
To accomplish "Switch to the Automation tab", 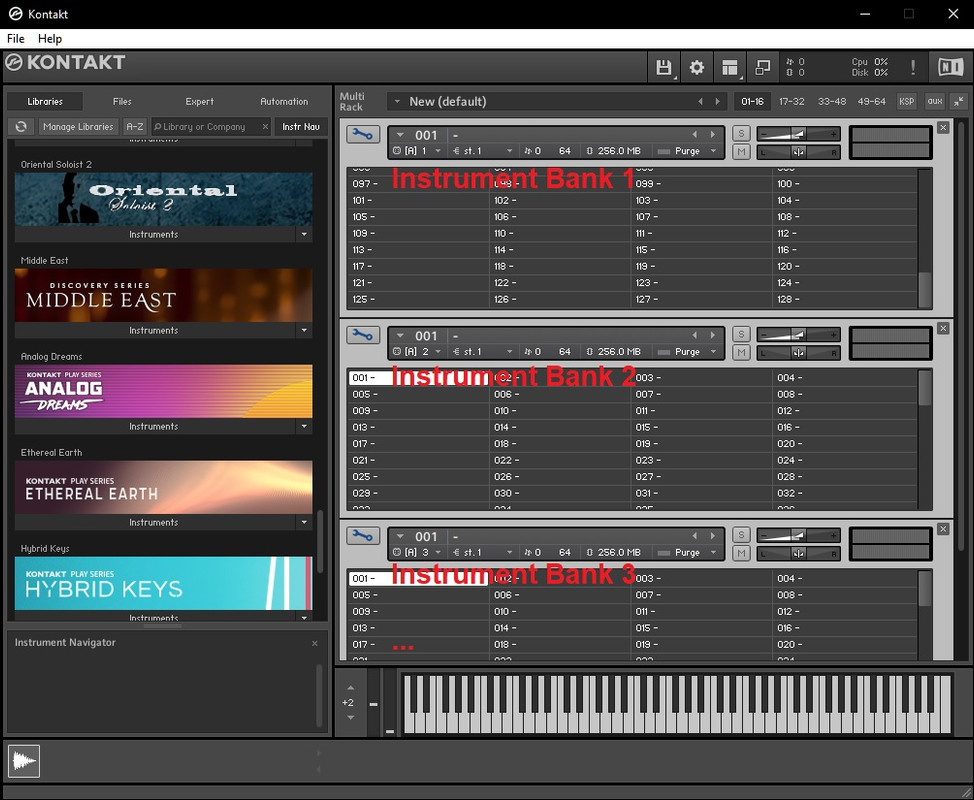I will click(x=284, y=101).
